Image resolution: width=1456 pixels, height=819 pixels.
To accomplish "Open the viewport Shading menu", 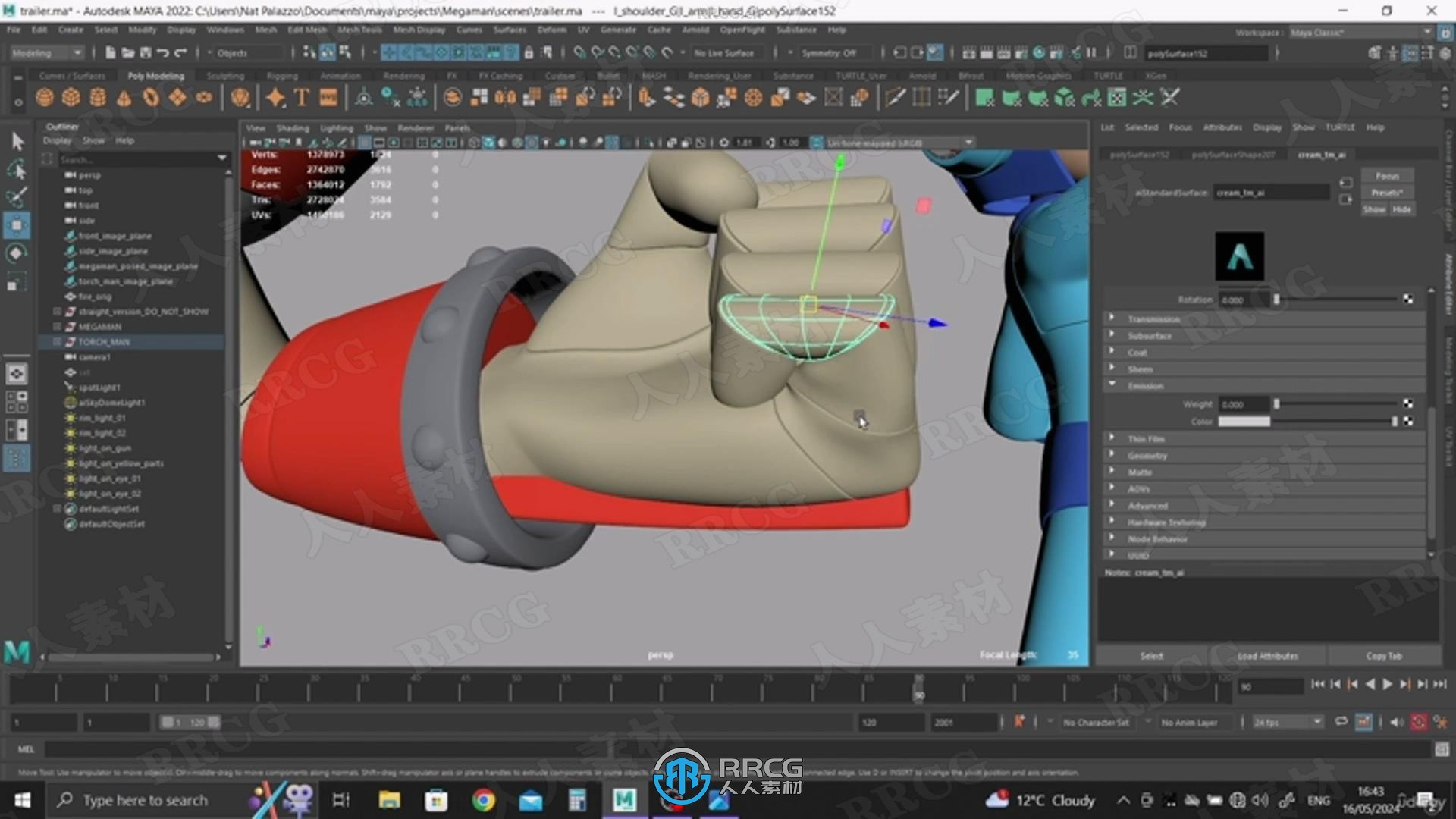I will tap(292, 128).
